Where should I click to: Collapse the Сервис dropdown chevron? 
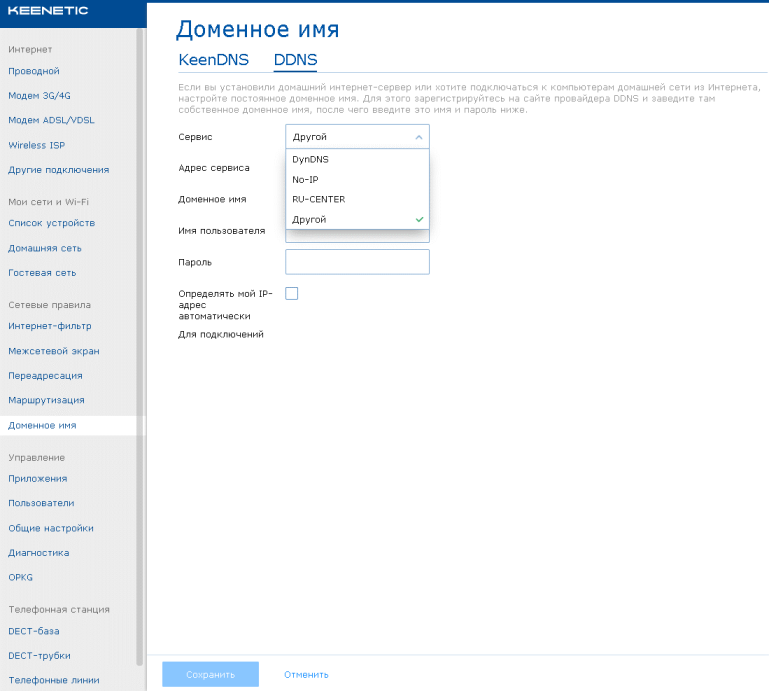[x=419, y=137]
